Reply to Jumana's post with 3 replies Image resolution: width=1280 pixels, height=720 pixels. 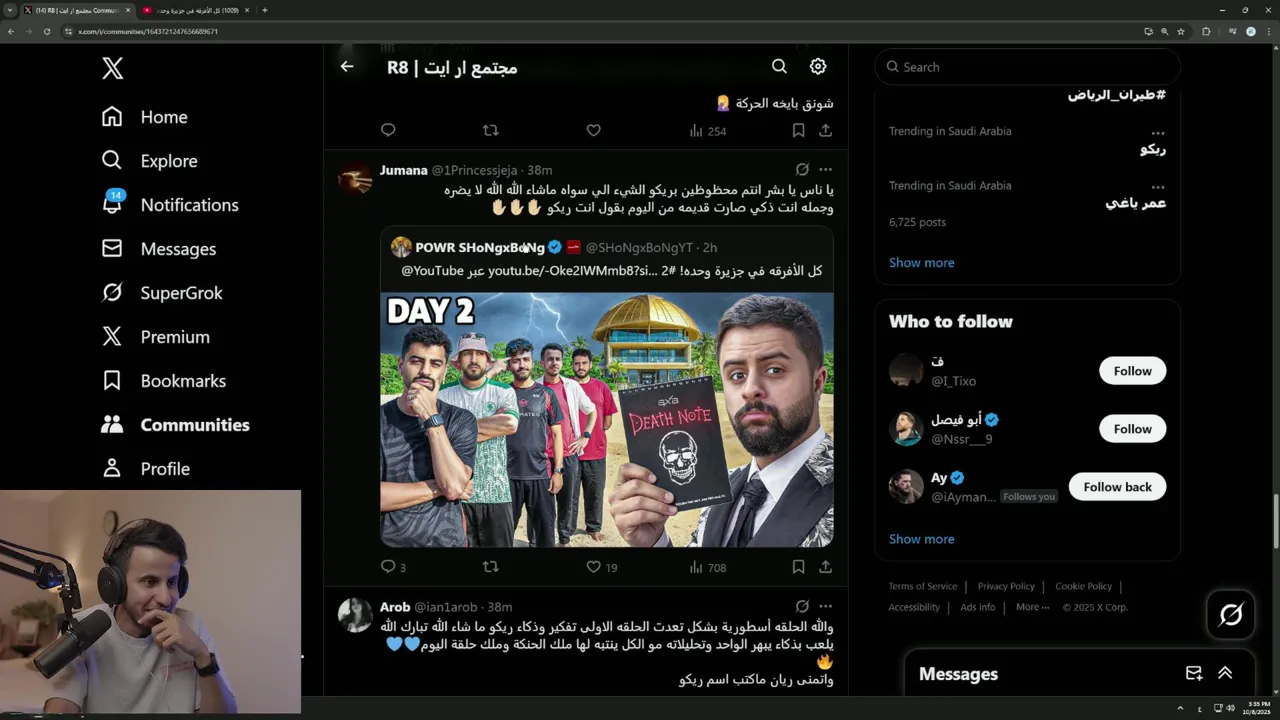(x=393, y=567)
